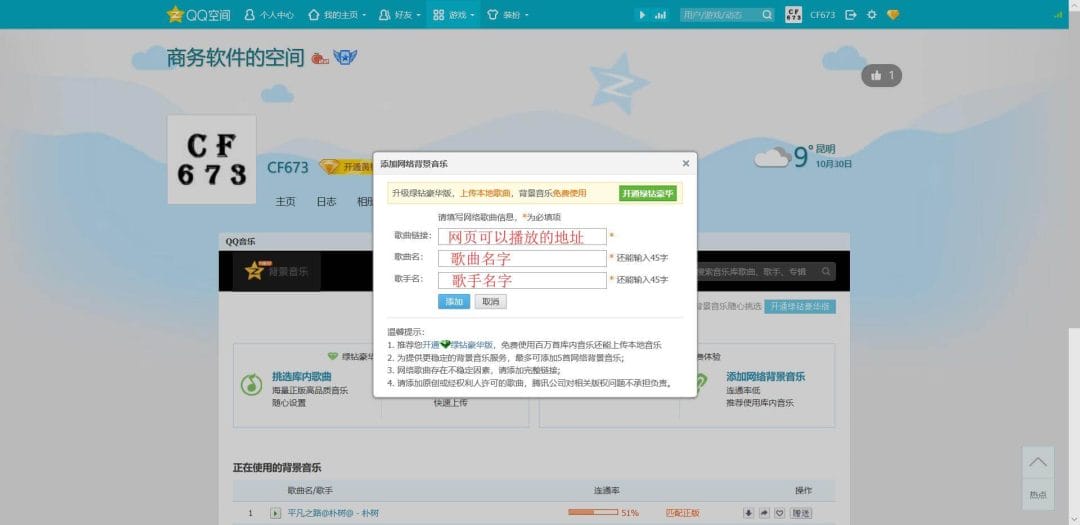Viewport: 1080px width, 525px height.
Task: Click the 取消 button
Action: pyautogui.click(x=490, y=302)
